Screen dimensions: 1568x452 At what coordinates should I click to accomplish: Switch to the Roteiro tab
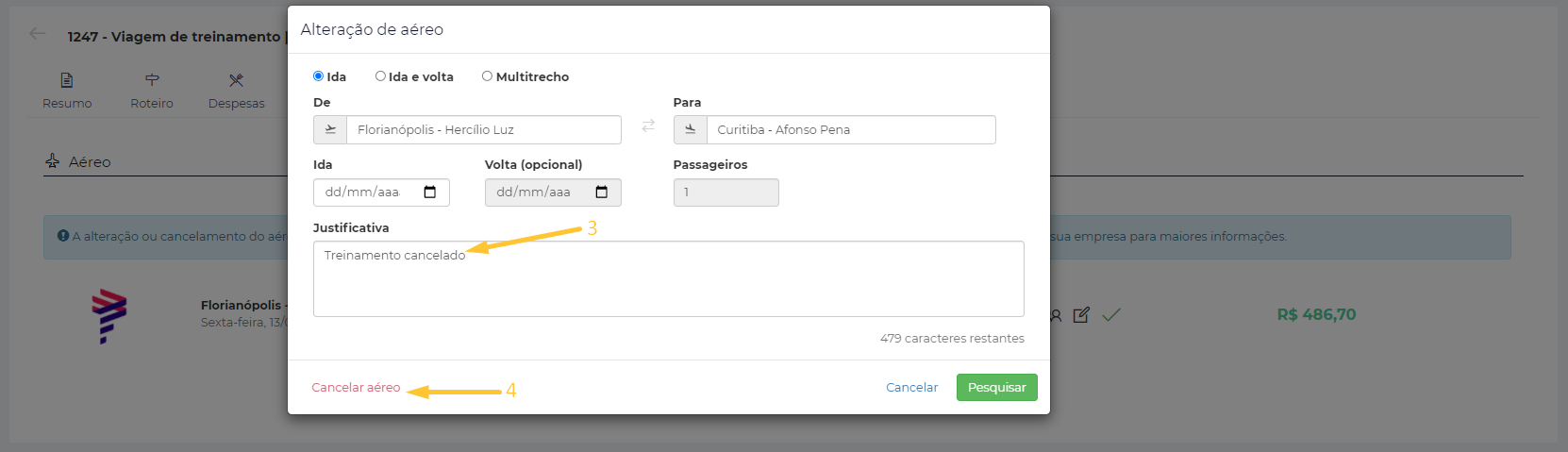click(152, 91)
